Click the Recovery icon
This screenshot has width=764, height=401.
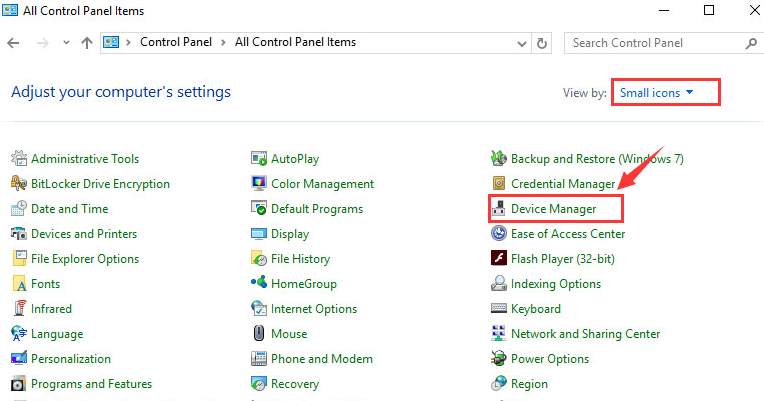pos(259,383)
